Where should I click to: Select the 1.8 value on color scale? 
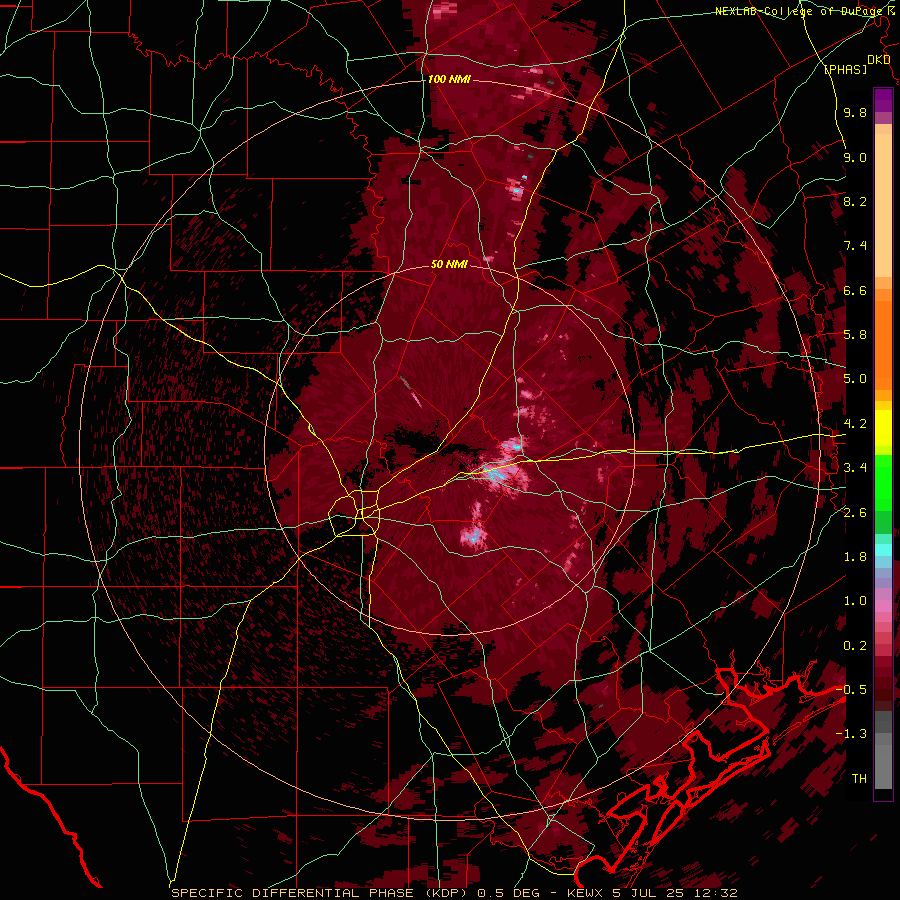click(855, 557)
